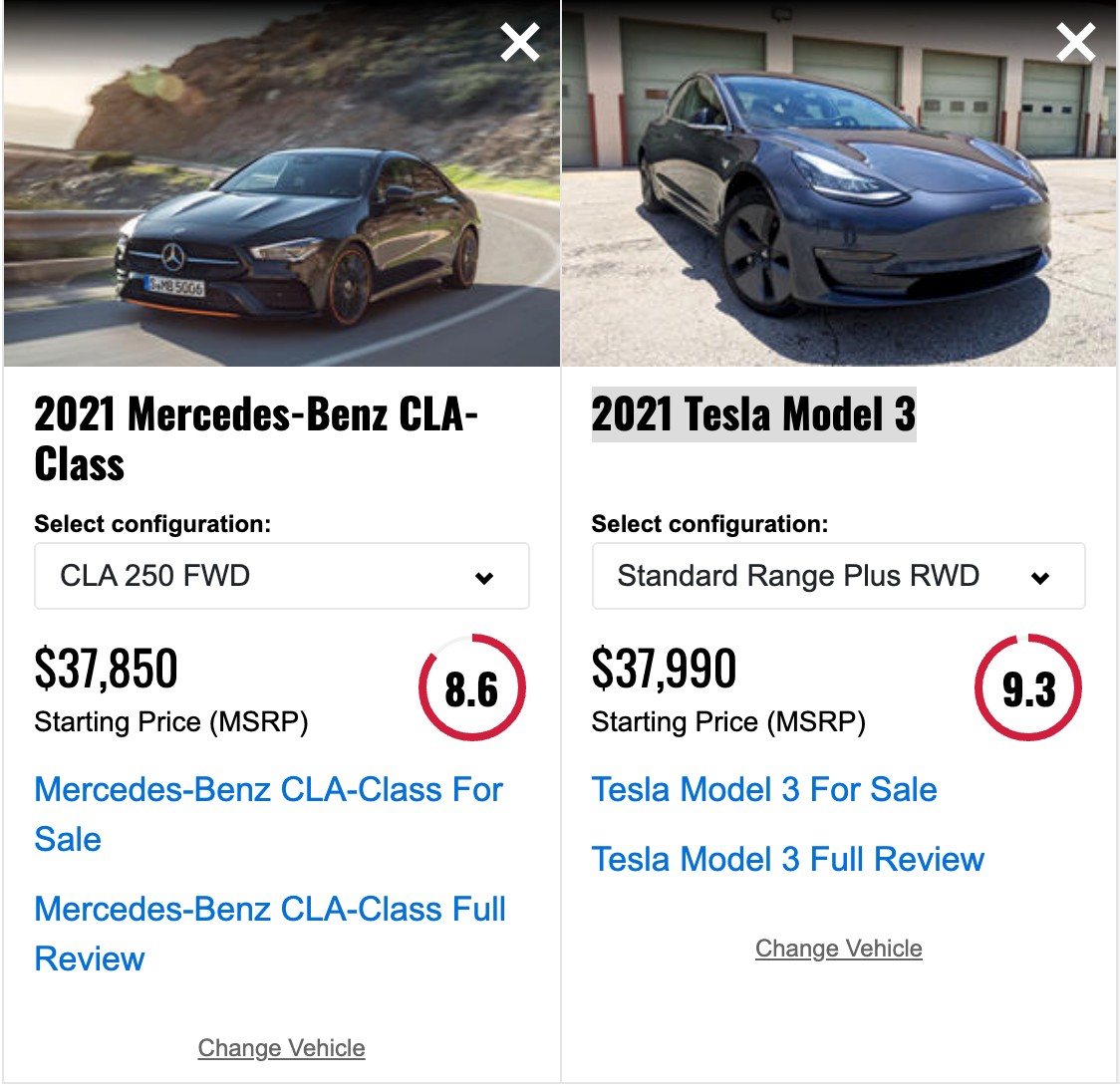Open Tesla Model 3 Full Review link
The width and height of the screenshot is (1120, 1092).
[x=788, y=859]
